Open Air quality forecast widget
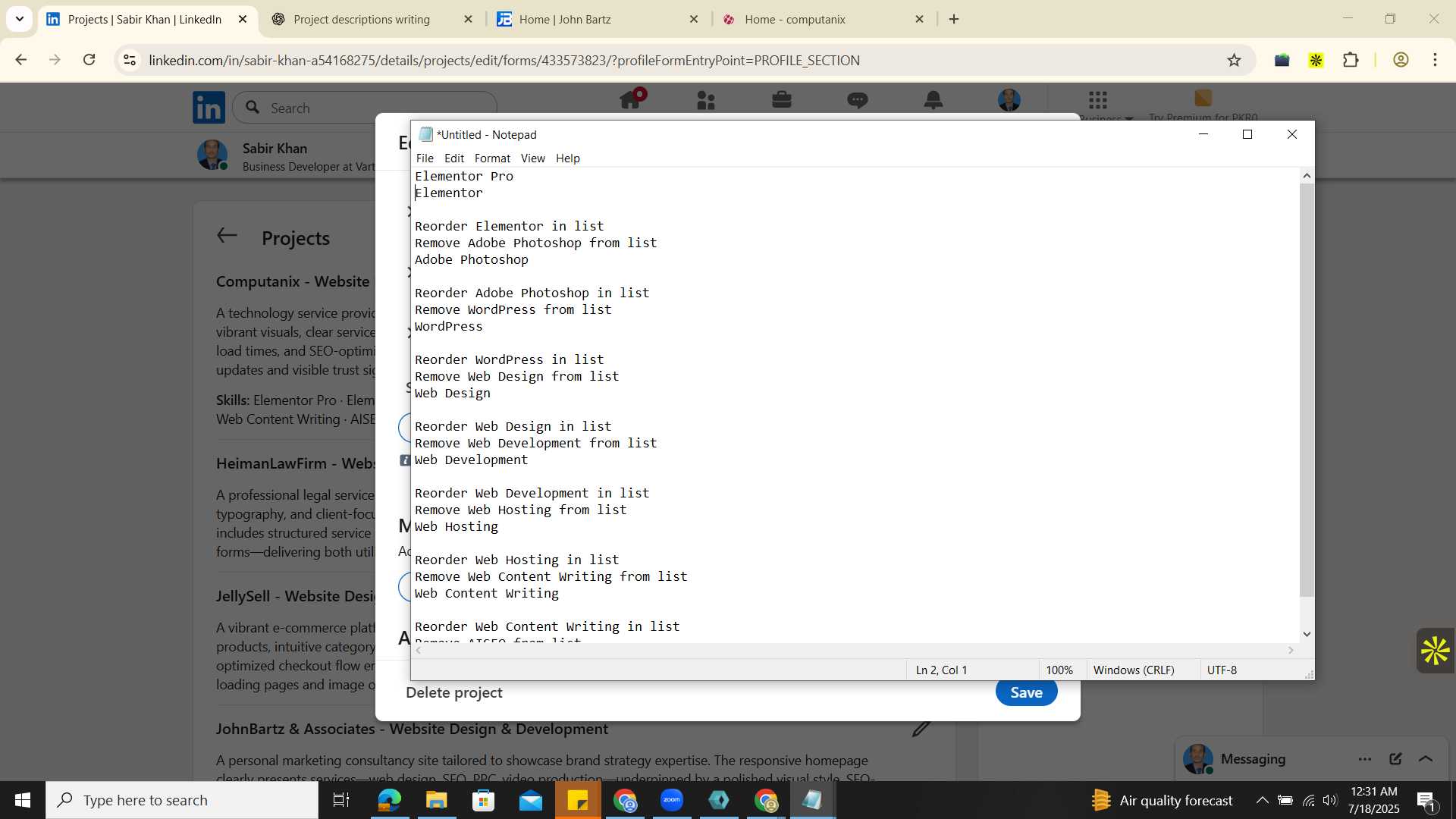Image resolution: width=1456 pixels, height=819 pixels. click(1163, 800)
